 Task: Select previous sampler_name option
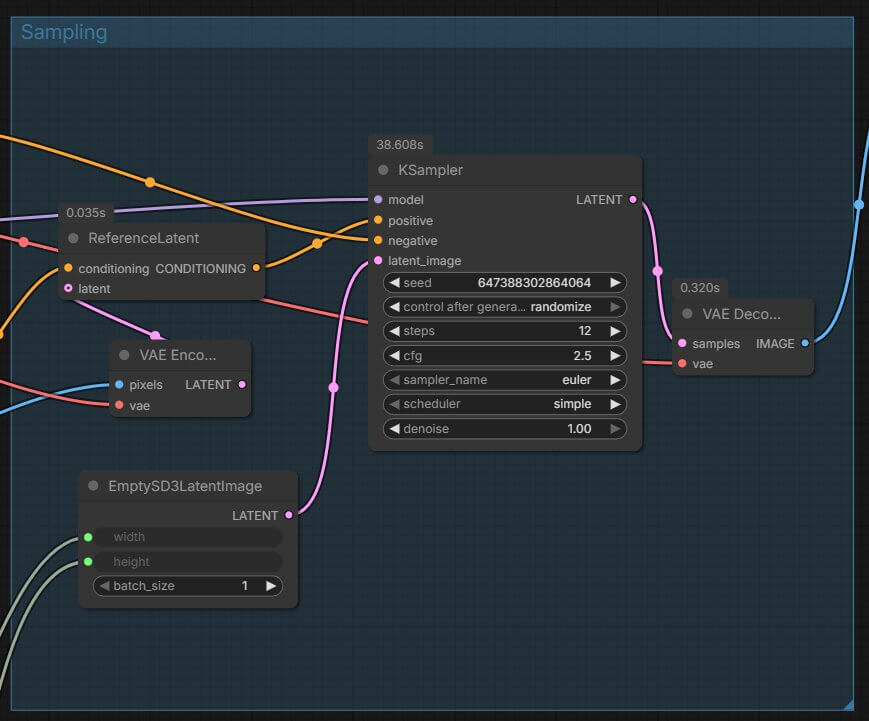tap(394, 380)
